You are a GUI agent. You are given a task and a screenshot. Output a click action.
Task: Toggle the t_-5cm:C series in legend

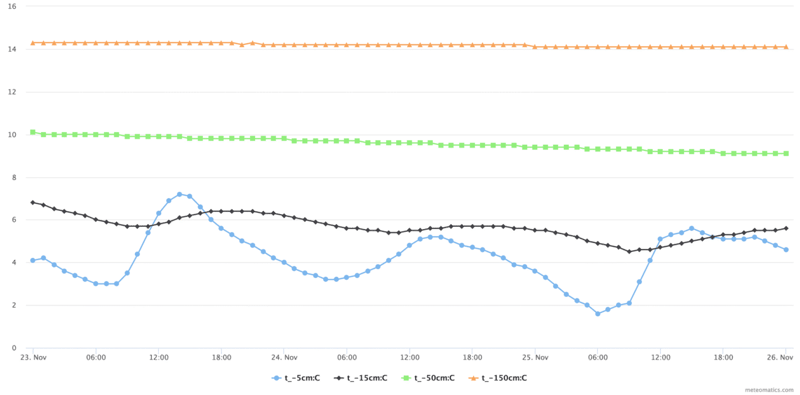point(295,378)
